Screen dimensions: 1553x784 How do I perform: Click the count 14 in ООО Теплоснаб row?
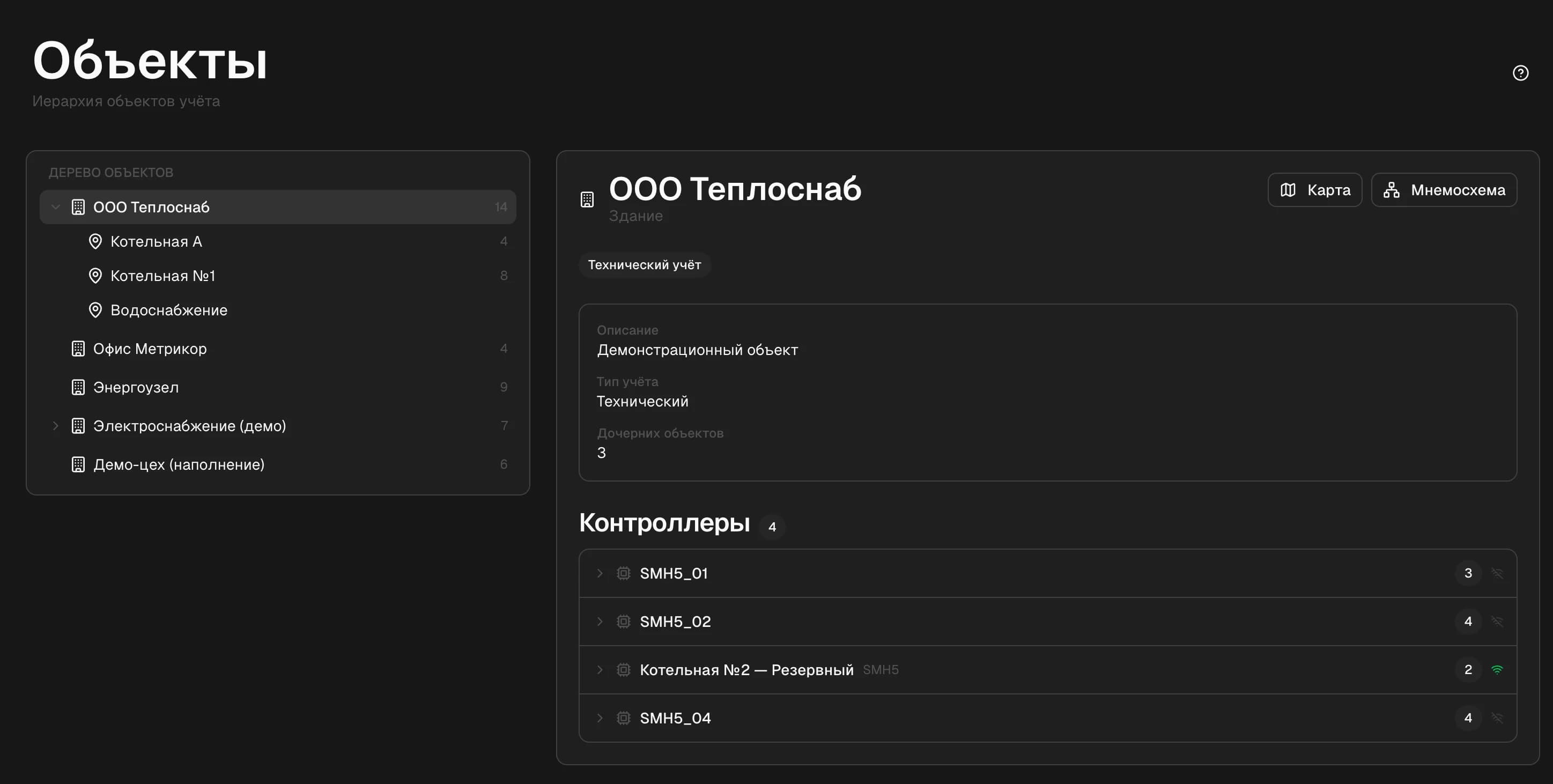pyautogui.click(x=501, y=207)
